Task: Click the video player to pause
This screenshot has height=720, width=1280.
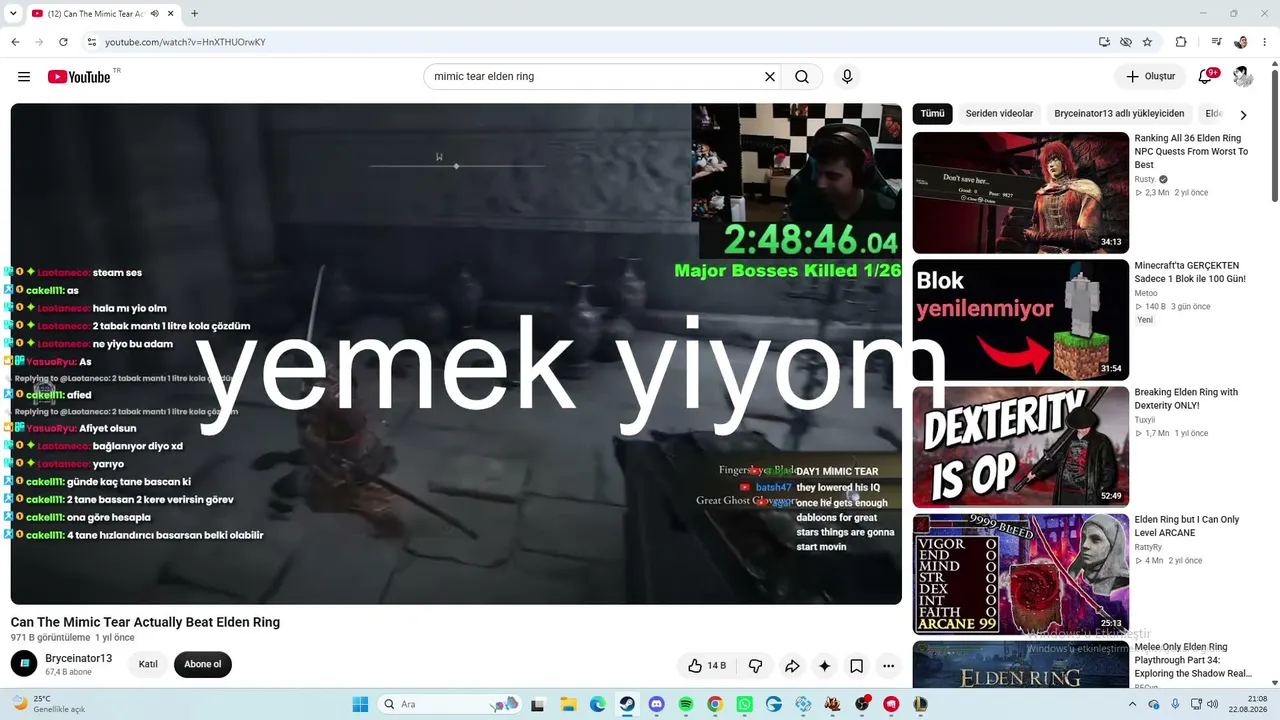Action: coord(456,354)
